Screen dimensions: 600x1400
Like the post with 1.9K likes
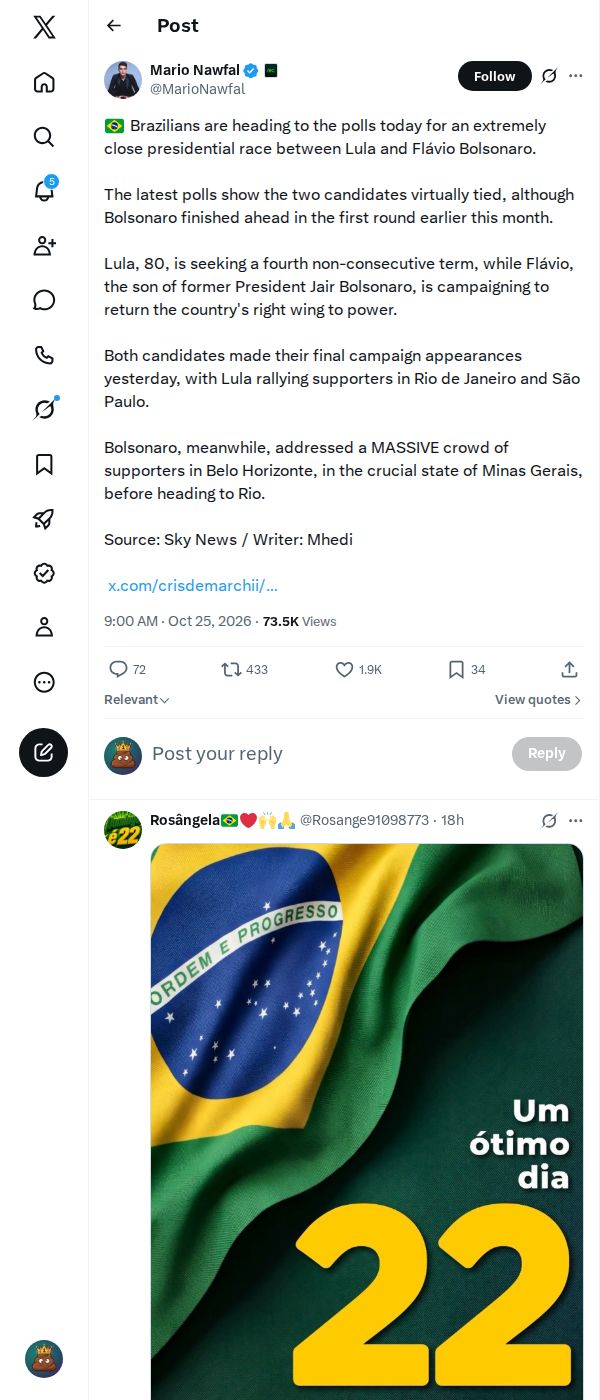pyautogui.click(x=359, y=669)
